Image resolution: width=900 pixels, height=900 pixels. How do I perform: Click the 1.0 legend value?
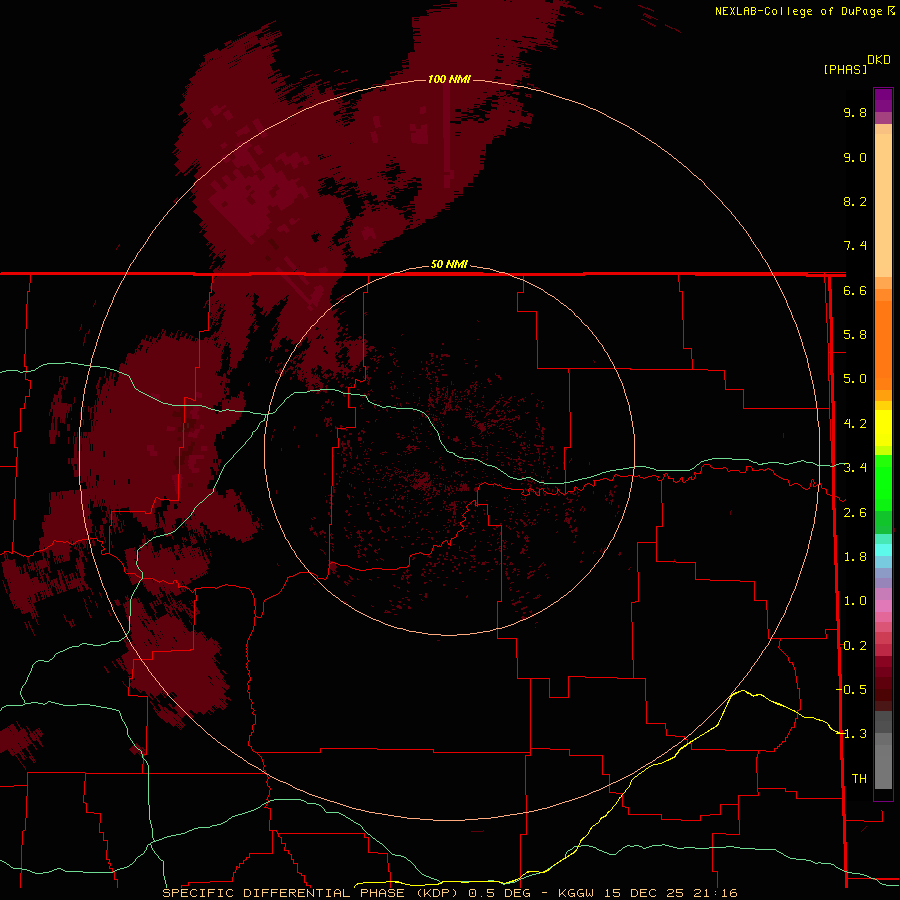tap(855, 601)
